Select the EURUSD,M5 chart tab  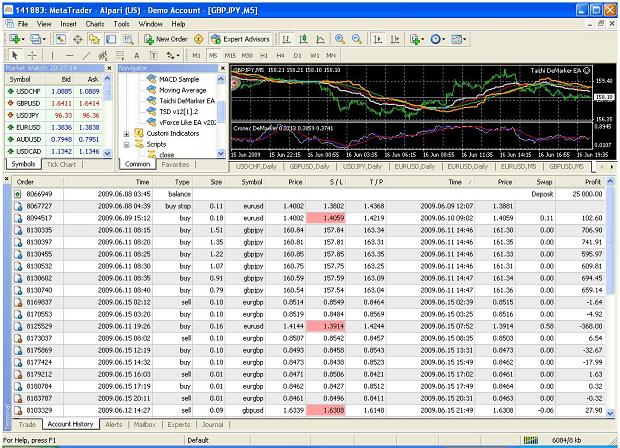[x=518, y=166]
